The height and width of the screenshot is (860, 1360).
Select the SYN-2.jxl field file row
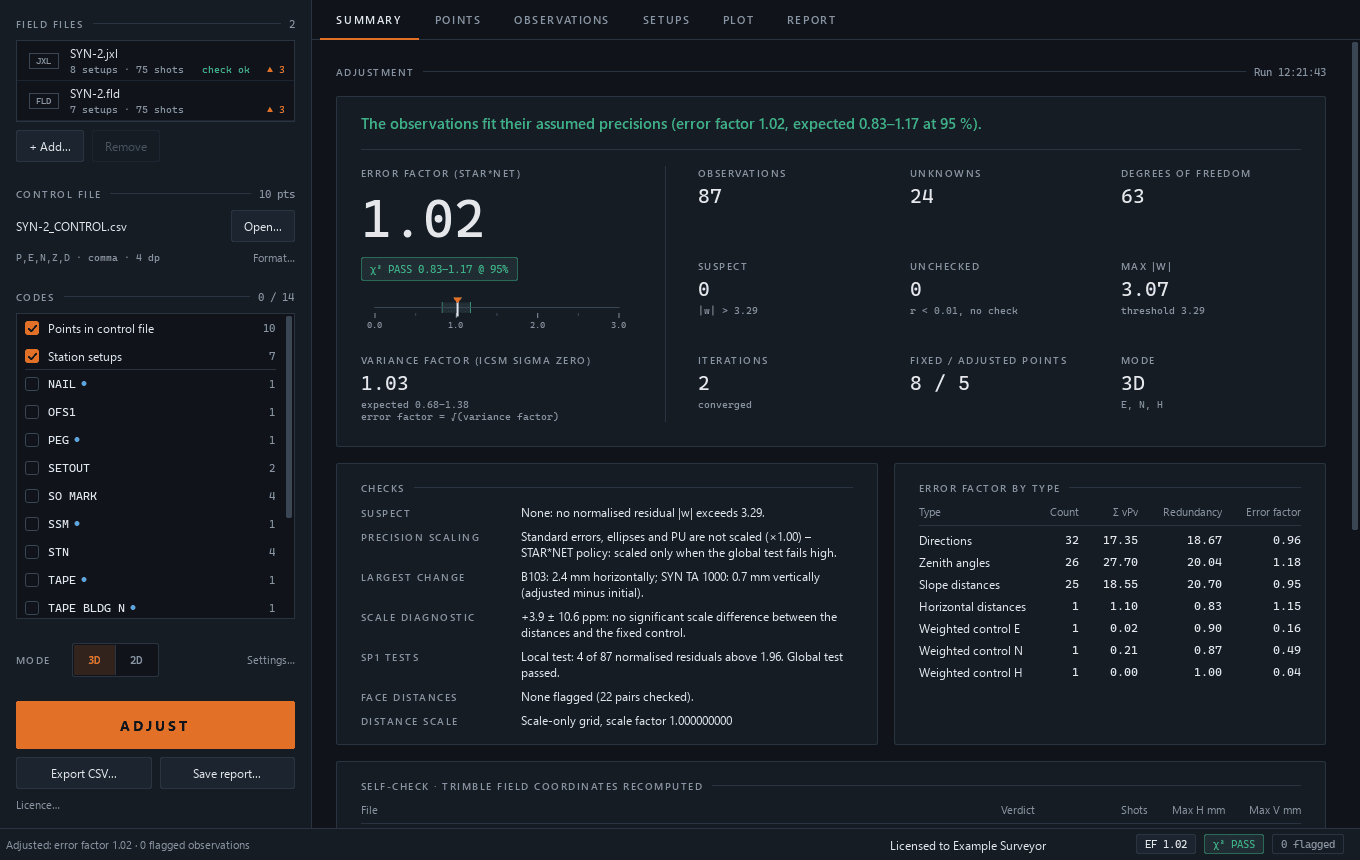tap(155, 61)
